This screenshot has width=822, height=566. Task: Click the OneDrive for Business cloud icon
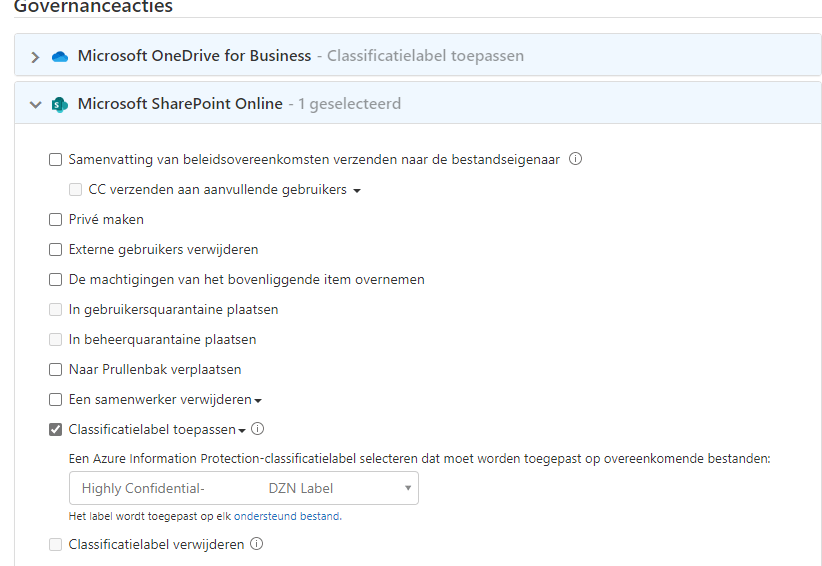point(60,56)
